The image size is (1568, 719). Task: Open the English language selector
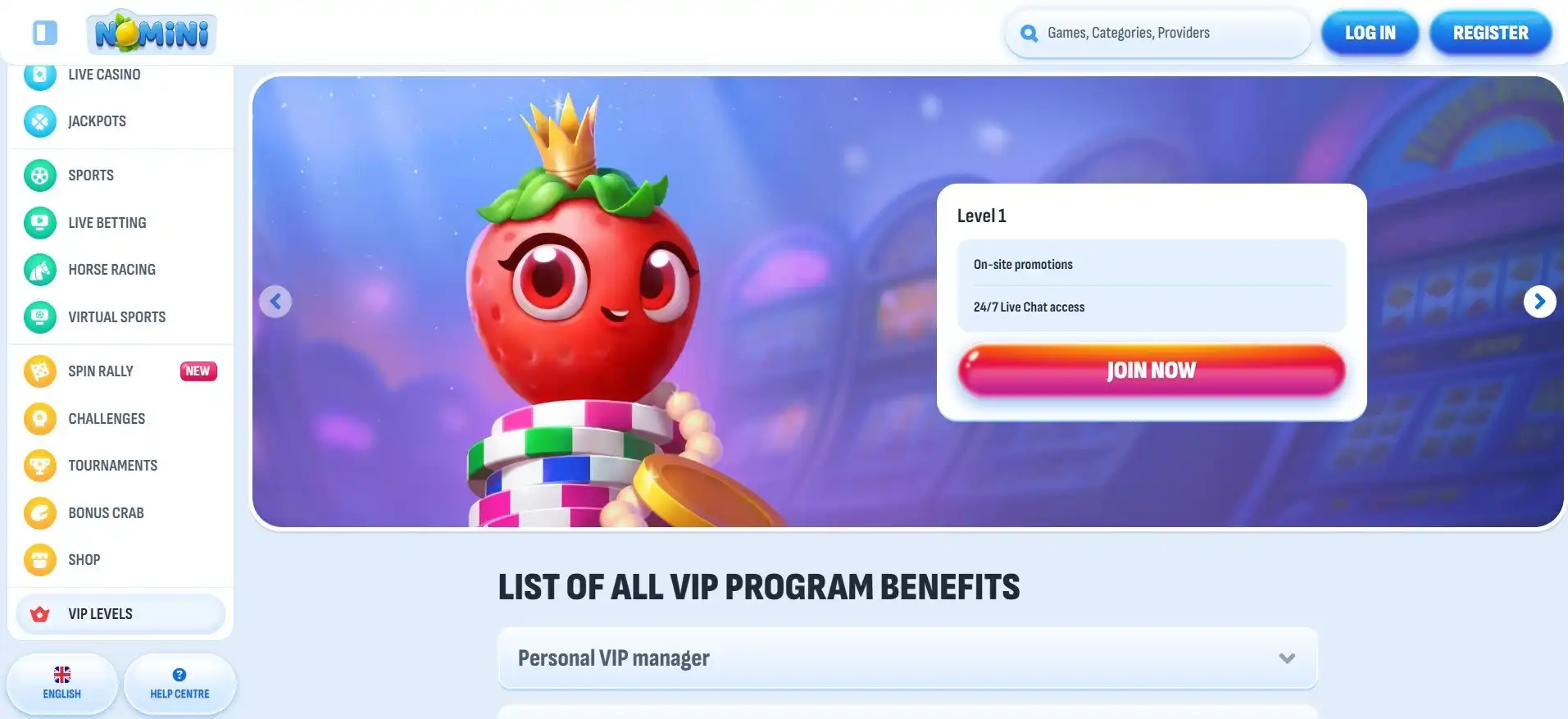click(62, 683)
